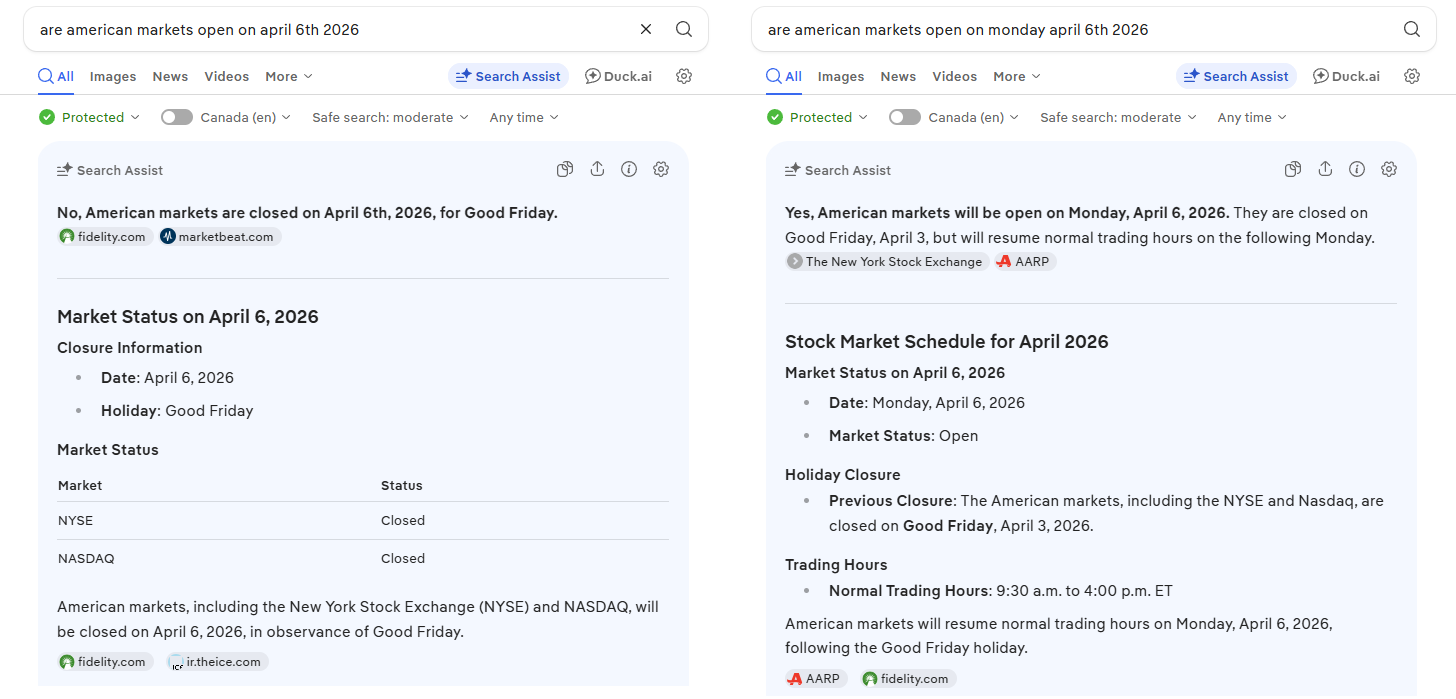
Task: Open Duck.ai in right window
Action: [x=1346, y=76]
